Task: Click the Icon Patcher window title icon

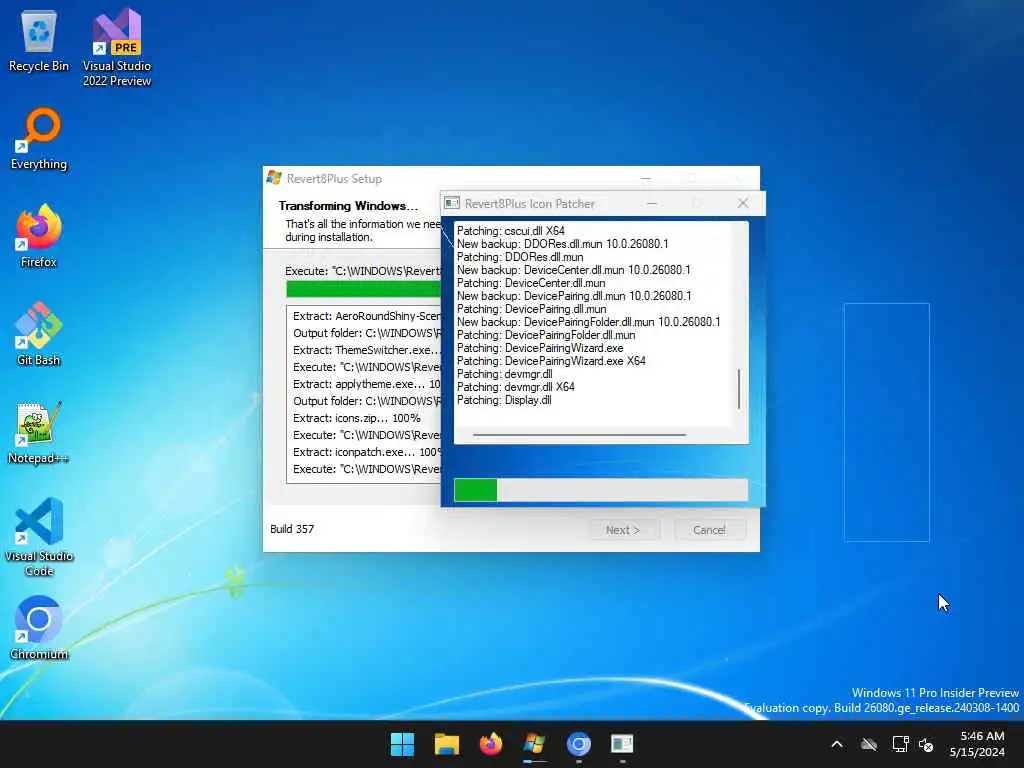Action: [452, 203]
